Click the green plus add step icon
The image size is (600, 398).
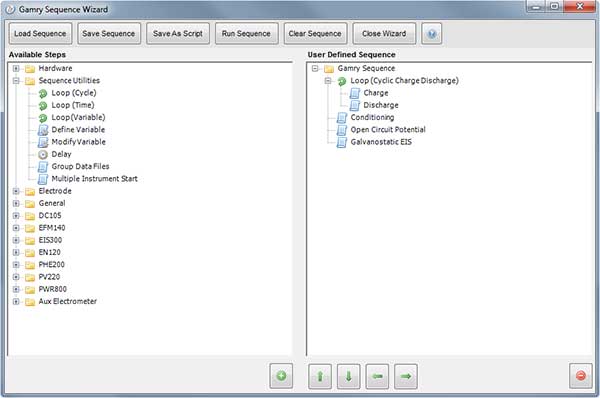(x=281, y=376)
